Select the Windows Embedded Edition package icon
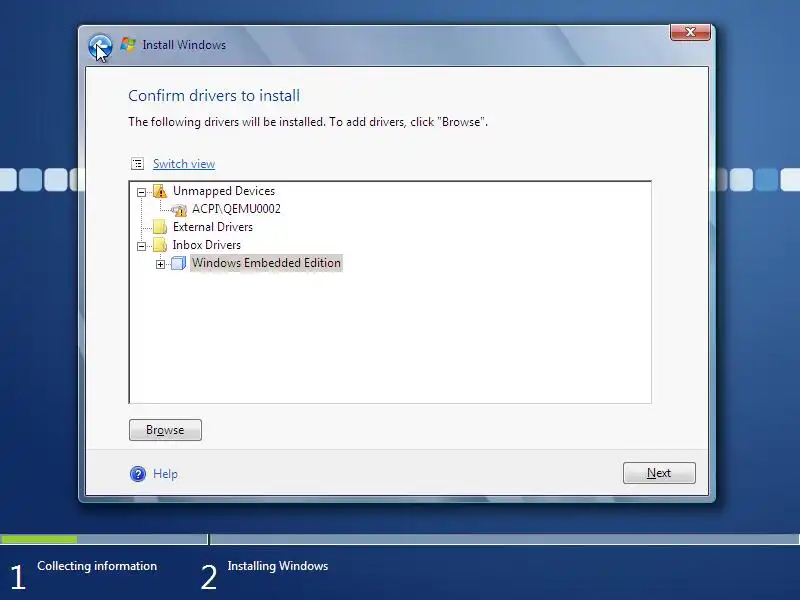 178,263
